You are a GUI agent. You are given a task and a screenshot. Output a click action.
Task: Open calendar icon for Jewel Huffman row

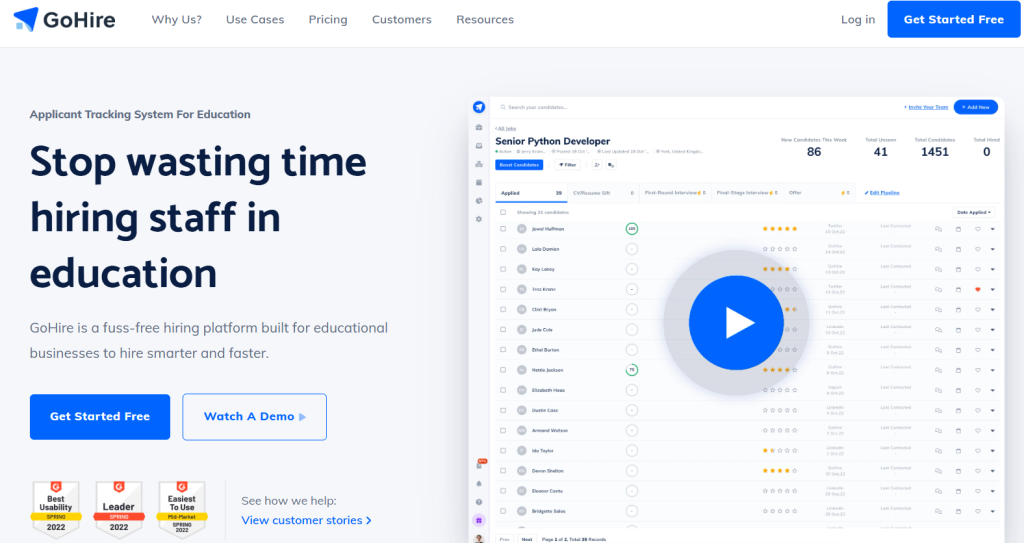(958, 229)
